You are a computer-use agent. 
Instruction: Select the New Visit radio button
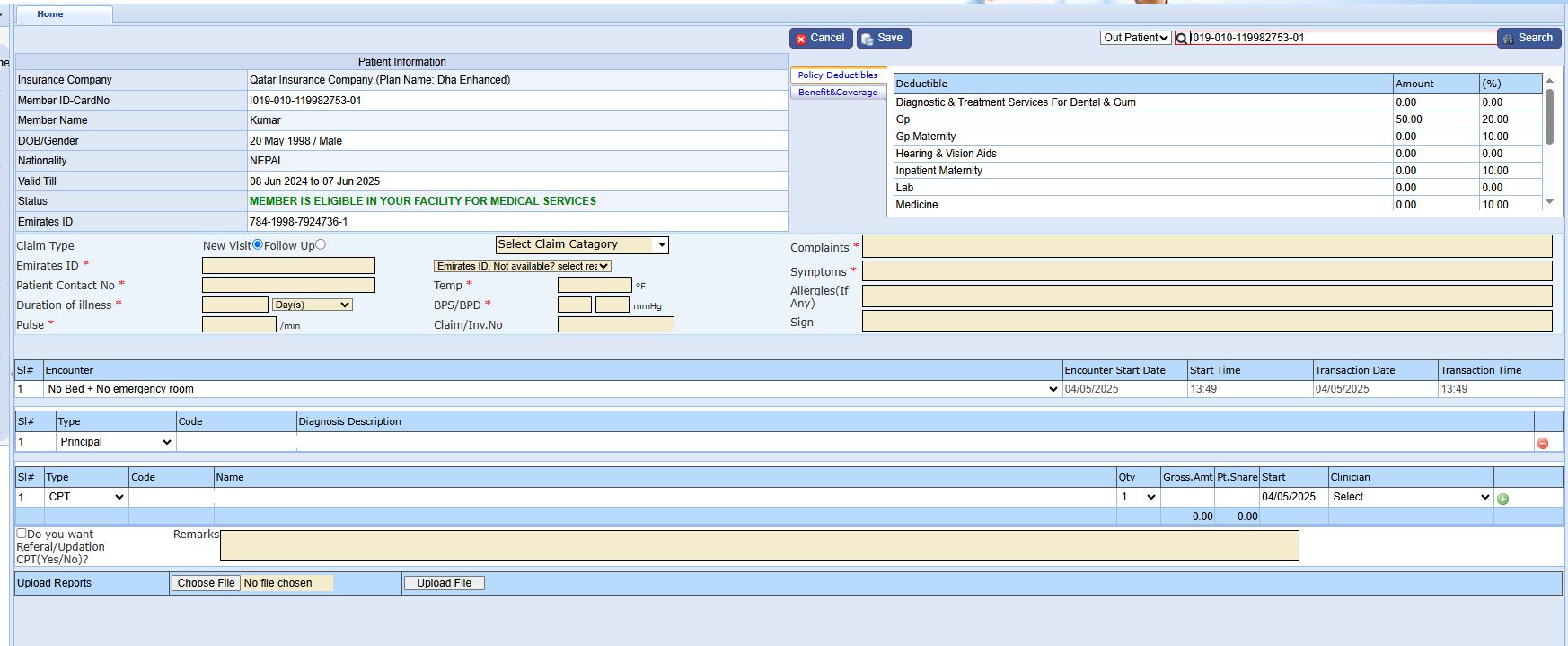tap(258, 244)
